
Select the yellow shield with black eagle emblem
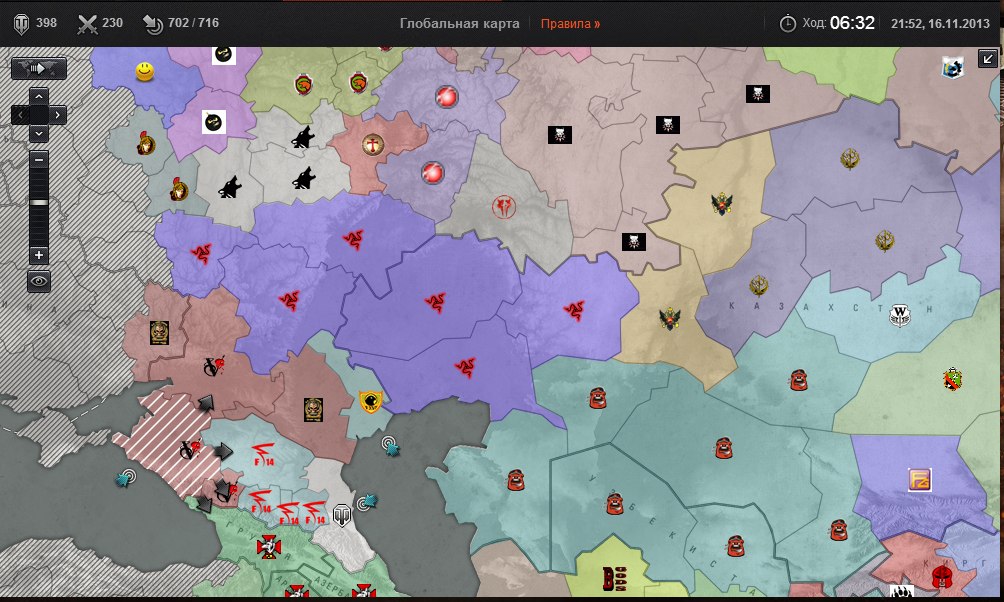pos(370,402)
